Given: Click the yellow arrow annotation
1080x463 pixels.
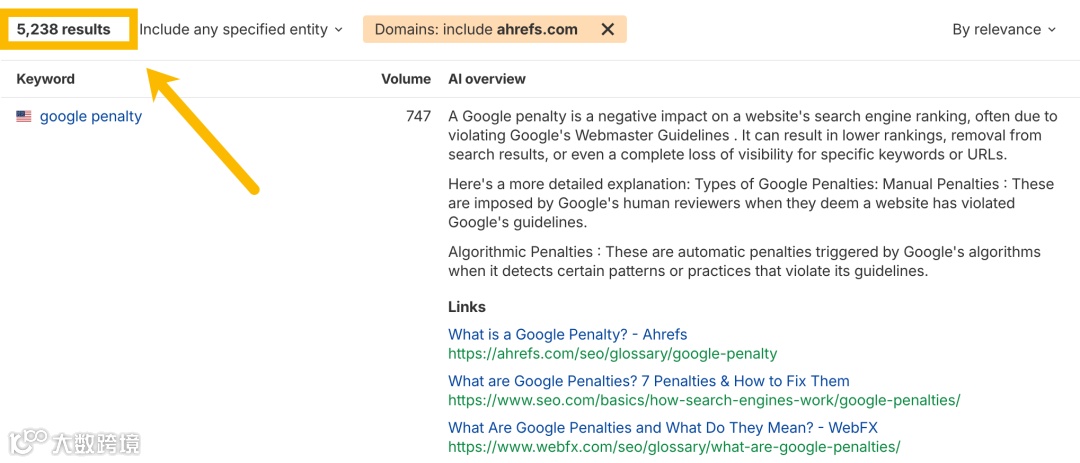Looking at the screenshot, I should pyautogui.click(x=203, y=130).
